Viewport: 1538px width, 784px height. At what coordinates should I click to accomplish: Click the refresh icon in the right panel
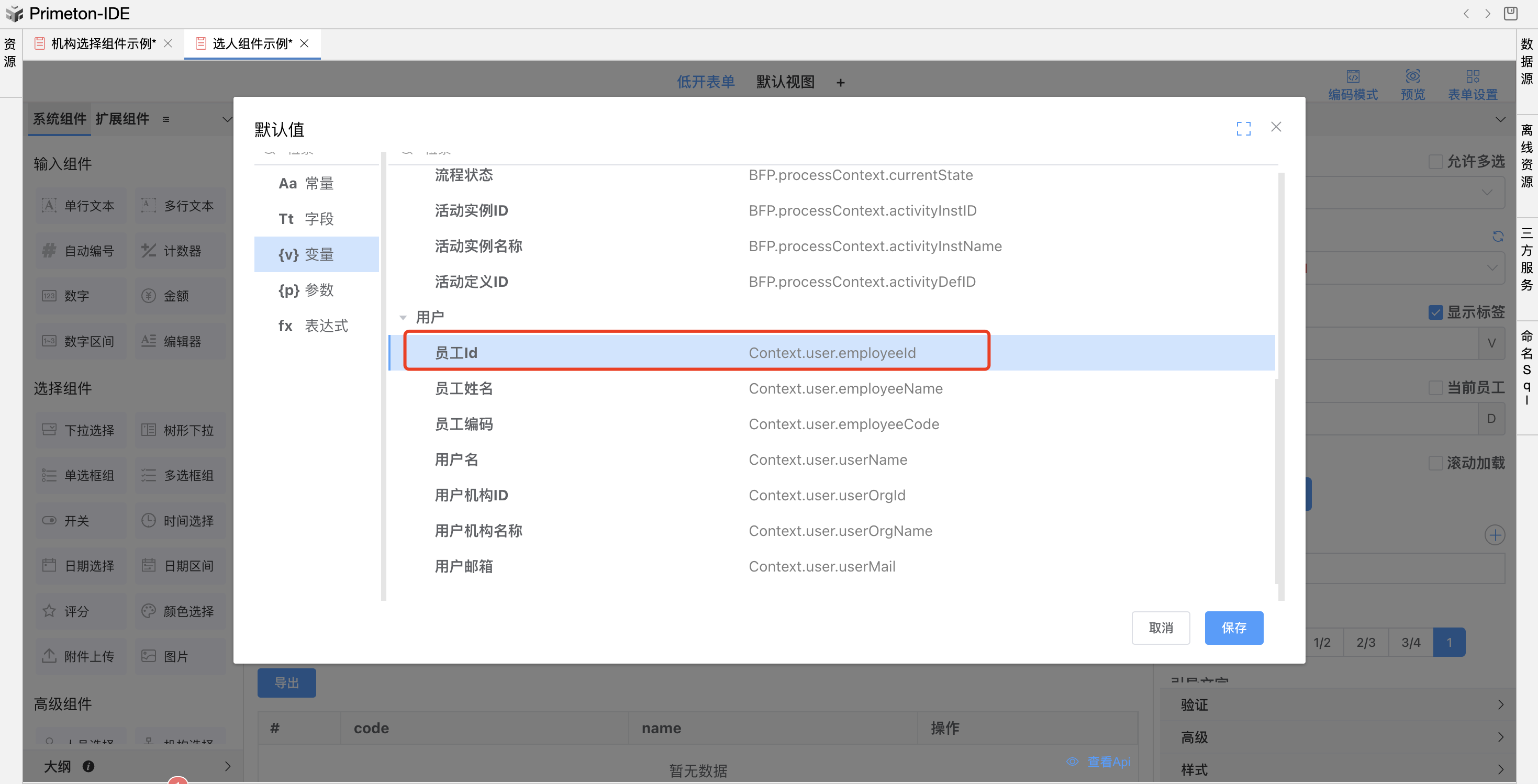pyautogui.click(x=1497, y=237)
